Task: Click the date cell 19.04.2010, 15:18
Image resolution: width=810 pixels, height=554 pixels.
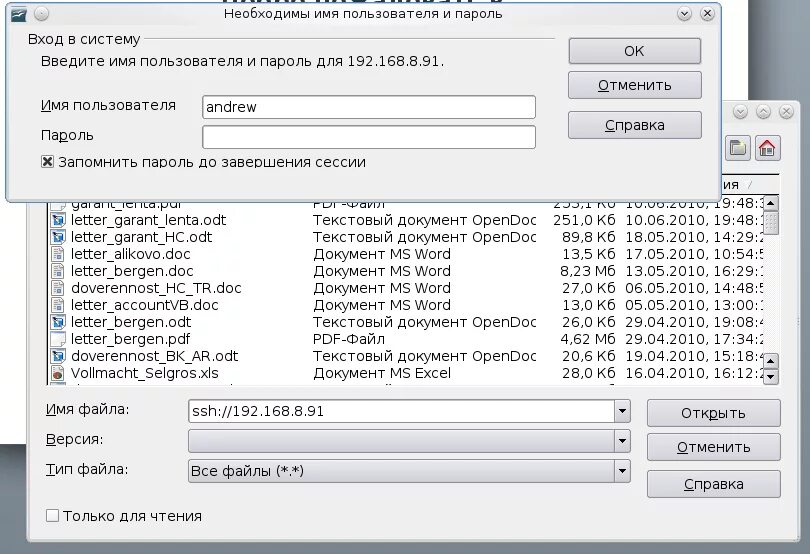Action: tap(694, 357)
